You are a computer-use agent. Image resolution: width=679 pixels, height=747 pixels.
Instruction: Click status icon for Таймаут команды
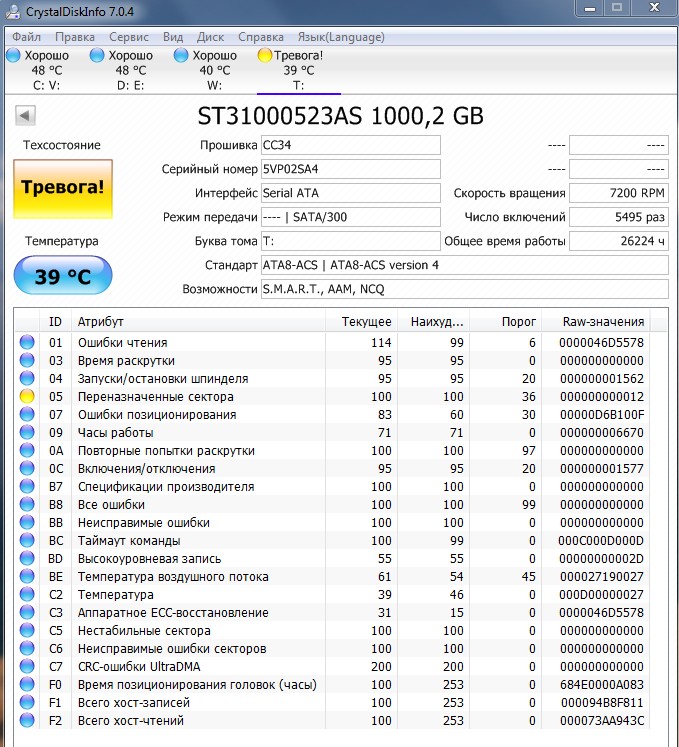coord(27,540)
